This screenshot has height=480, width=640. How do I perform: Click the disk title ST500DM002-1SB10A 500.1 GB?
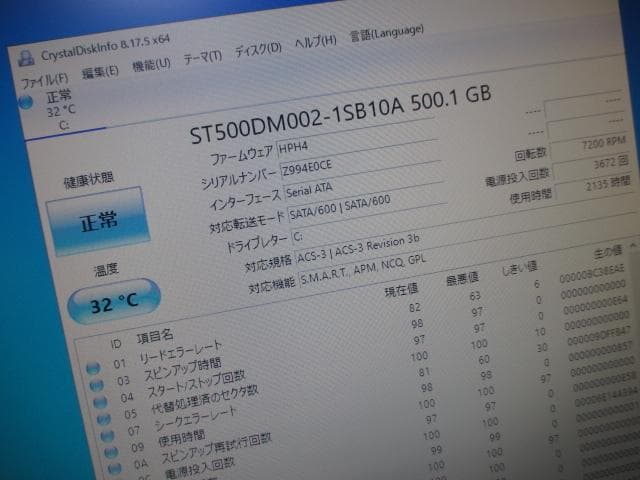341,115
